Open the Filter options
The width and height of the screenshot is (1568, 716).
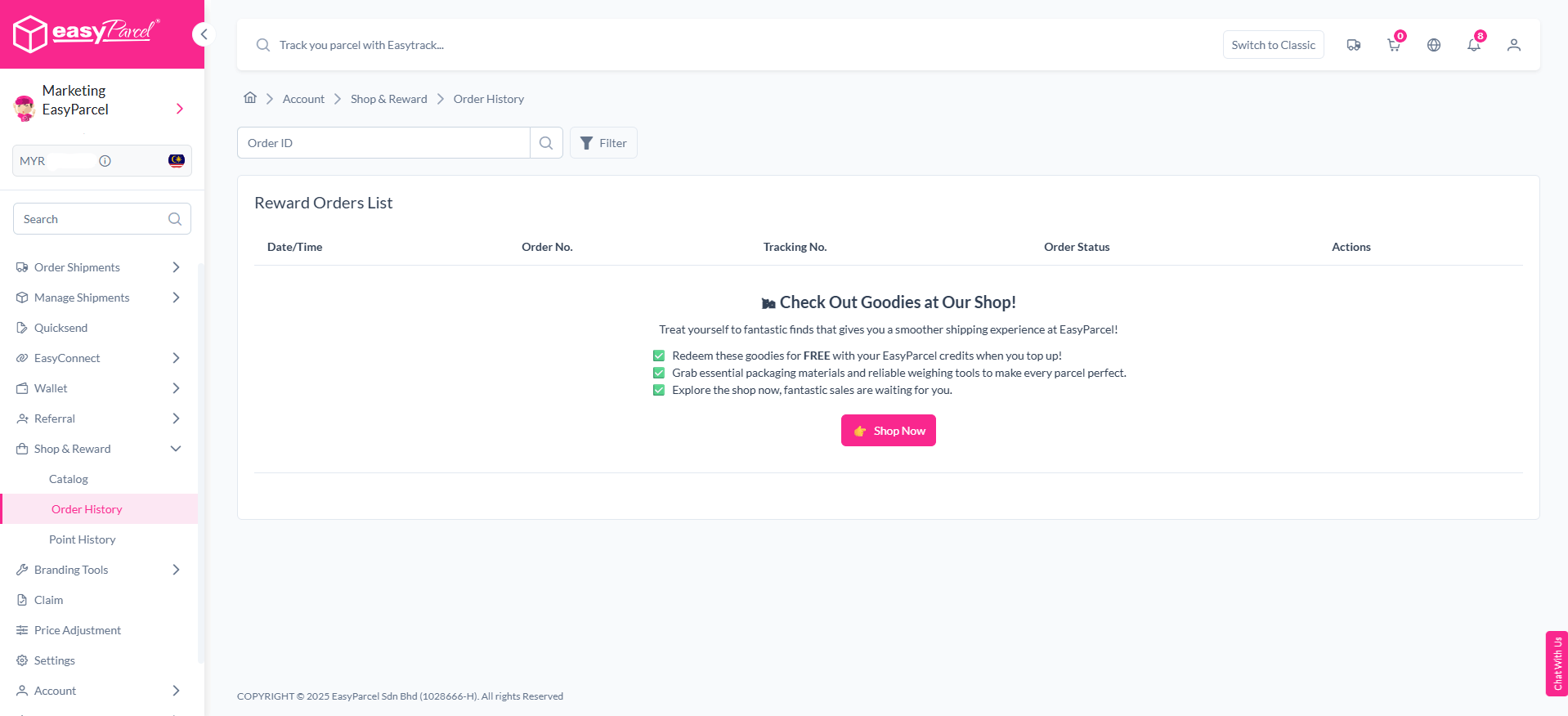coord(603,143)
